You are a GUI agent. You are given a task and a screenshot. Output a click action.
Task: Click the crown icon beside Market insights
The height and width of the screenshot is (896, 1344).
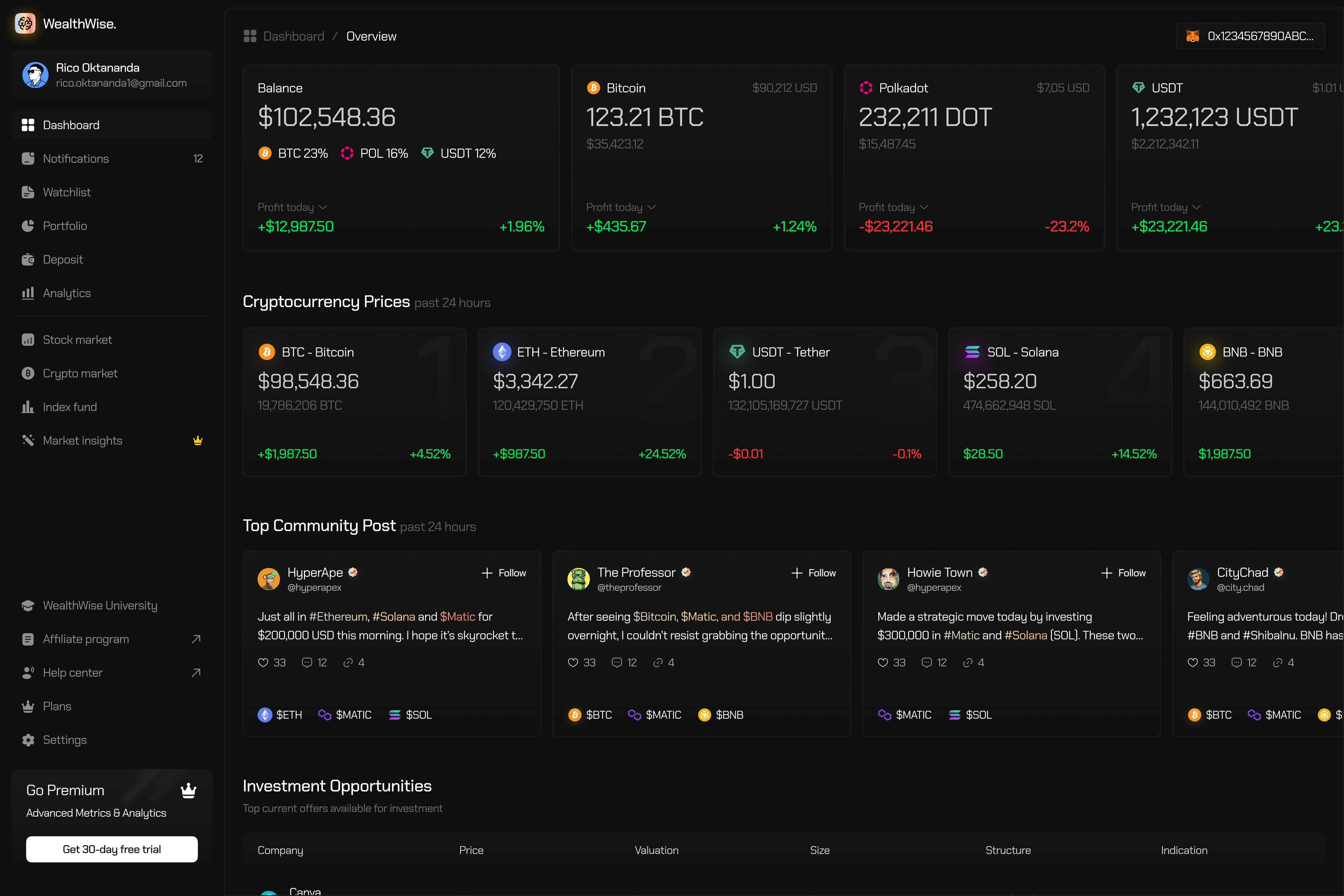coord(198,441)
